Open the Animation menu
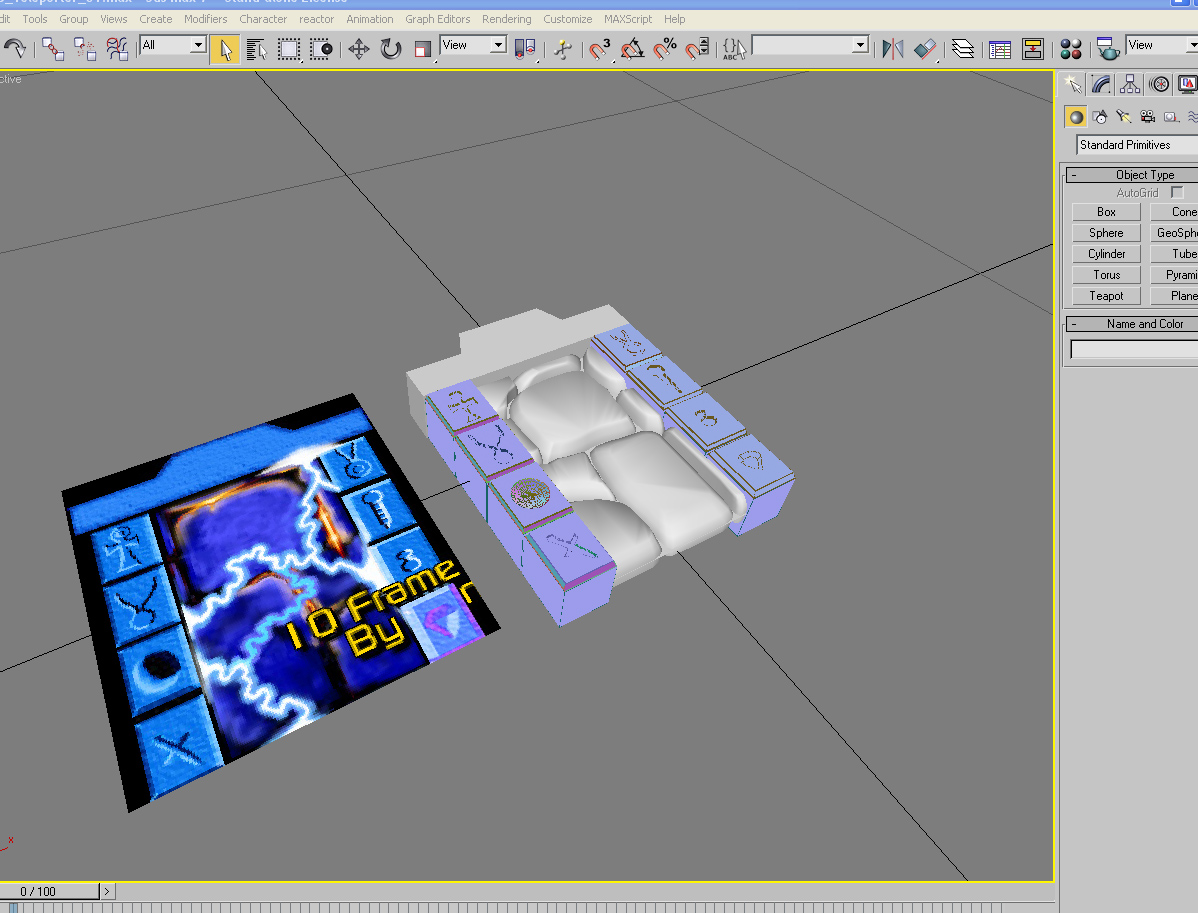1198x913 pixels. click(x=370, y=19)
